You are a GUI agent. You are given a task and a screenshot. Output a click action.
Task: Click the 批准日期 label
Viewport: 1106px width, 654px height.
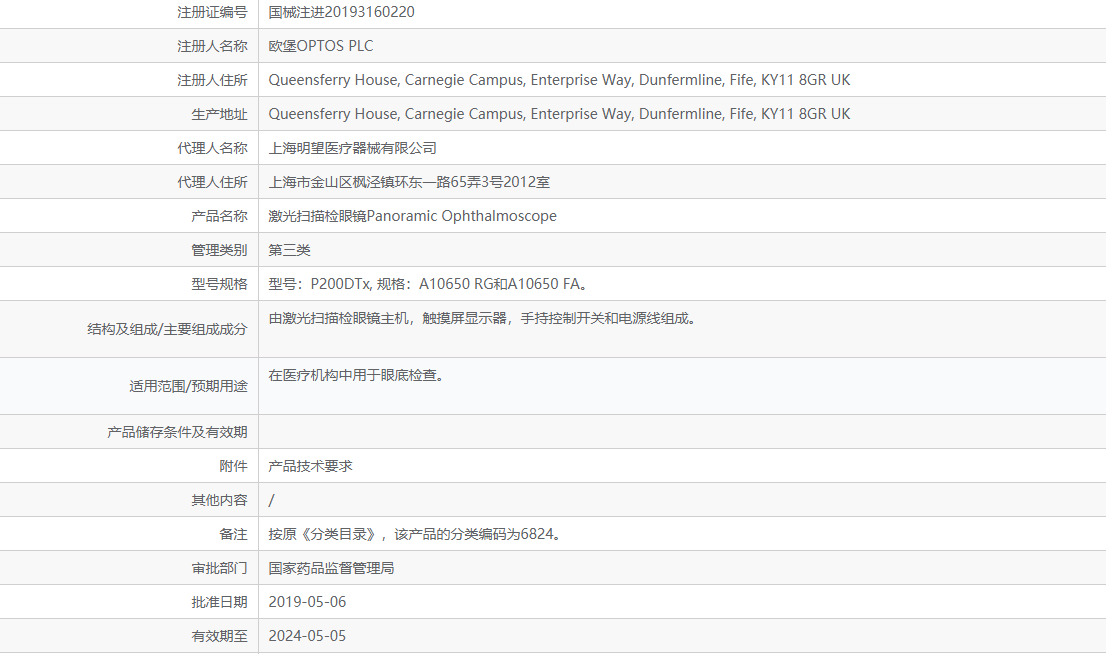(x=219, y=602)
